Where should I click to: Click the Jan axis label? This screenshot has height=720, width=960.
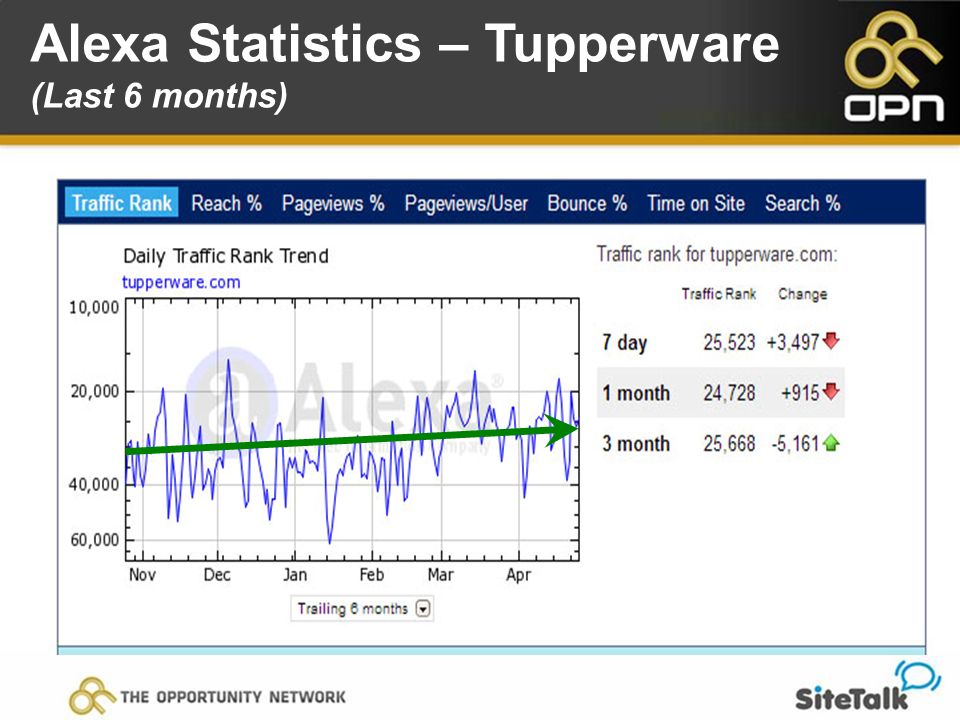click(x=294, y=575)
